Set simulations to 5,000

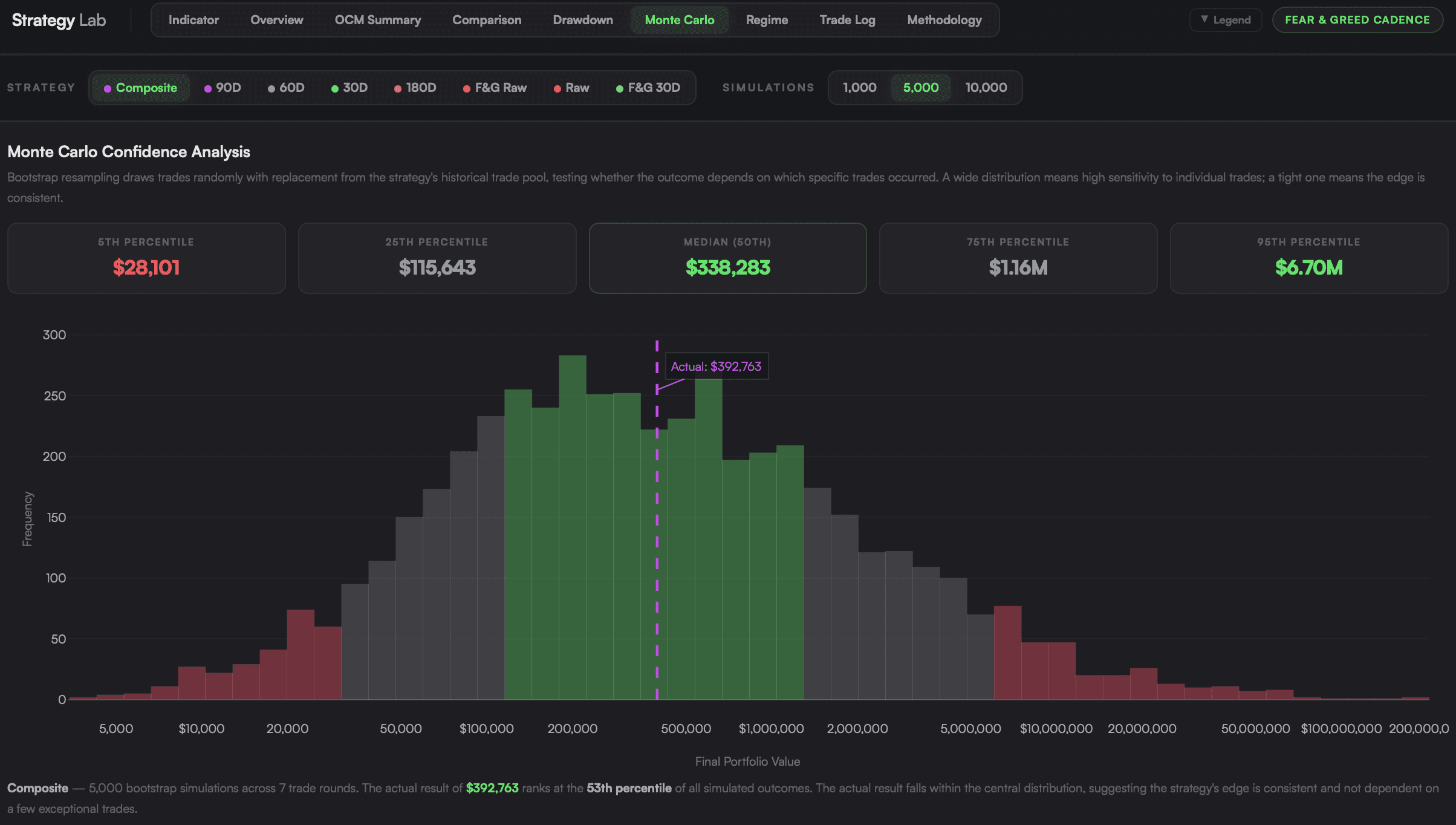921,88
